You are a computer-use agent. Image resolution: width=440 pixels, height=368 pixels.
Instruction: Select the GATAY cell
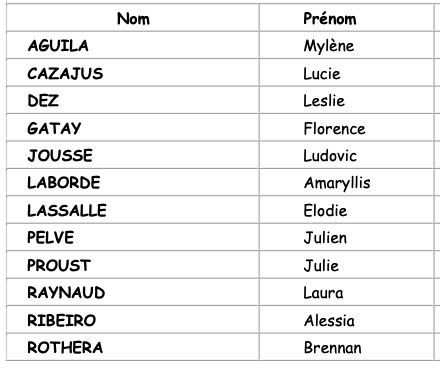click(x=133, y=128)
